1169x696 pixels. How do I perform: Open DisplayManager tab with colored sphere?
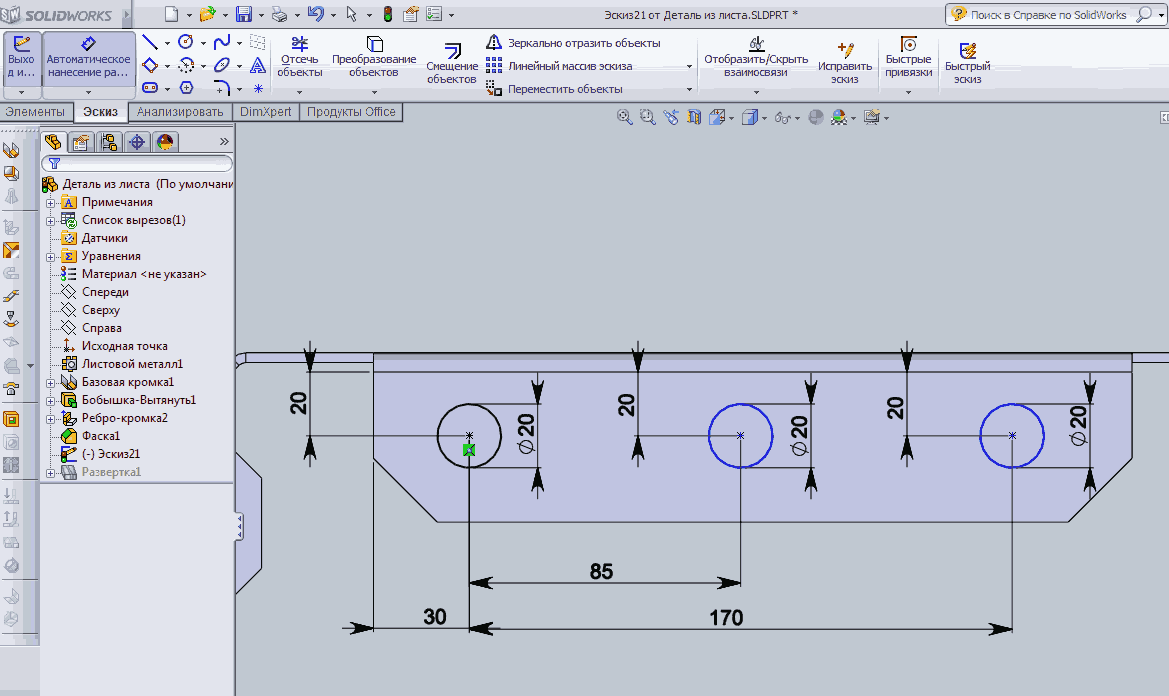pos(166,142)
